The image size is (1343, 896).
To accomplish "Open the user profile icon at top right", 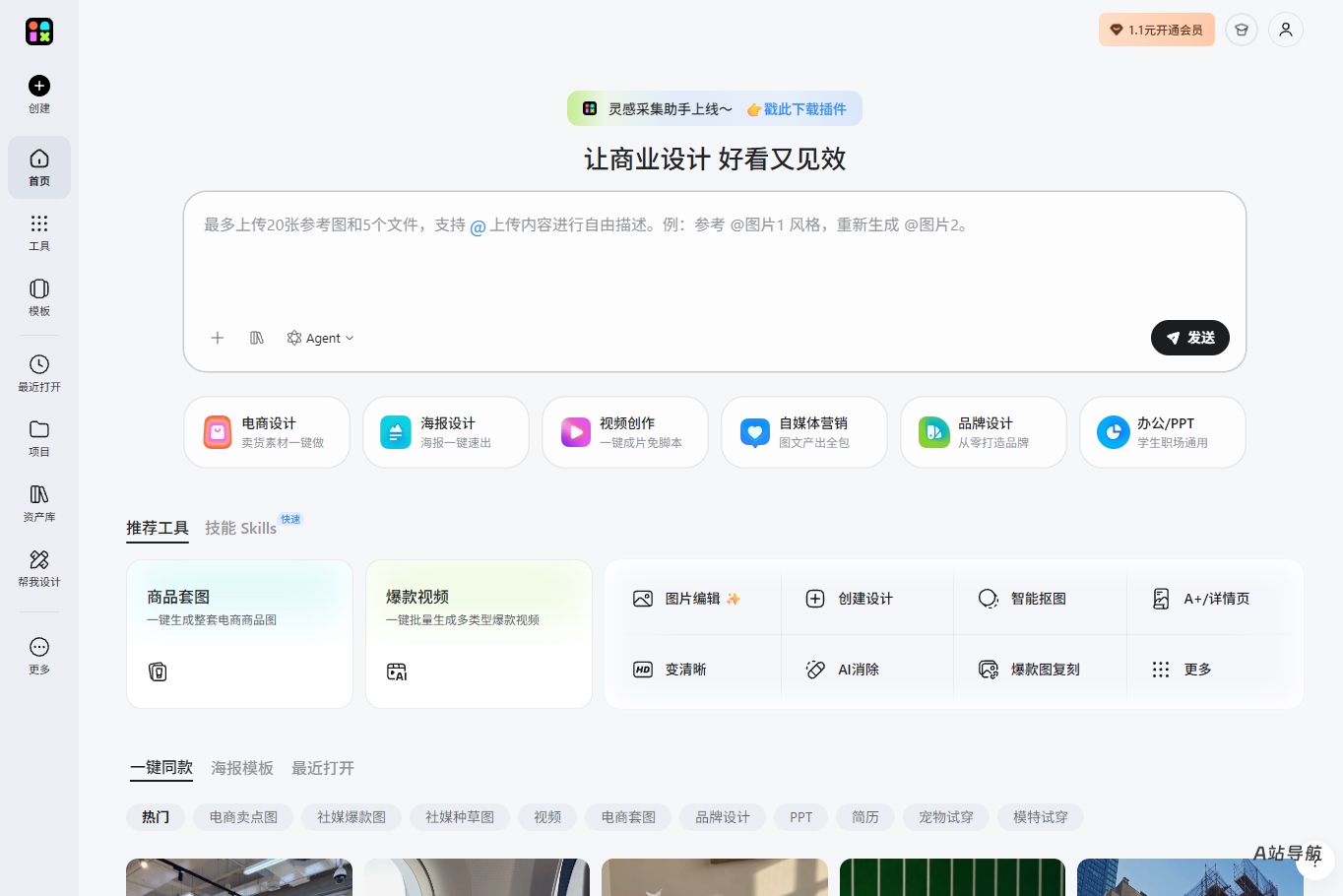I will click(1286, 30).
